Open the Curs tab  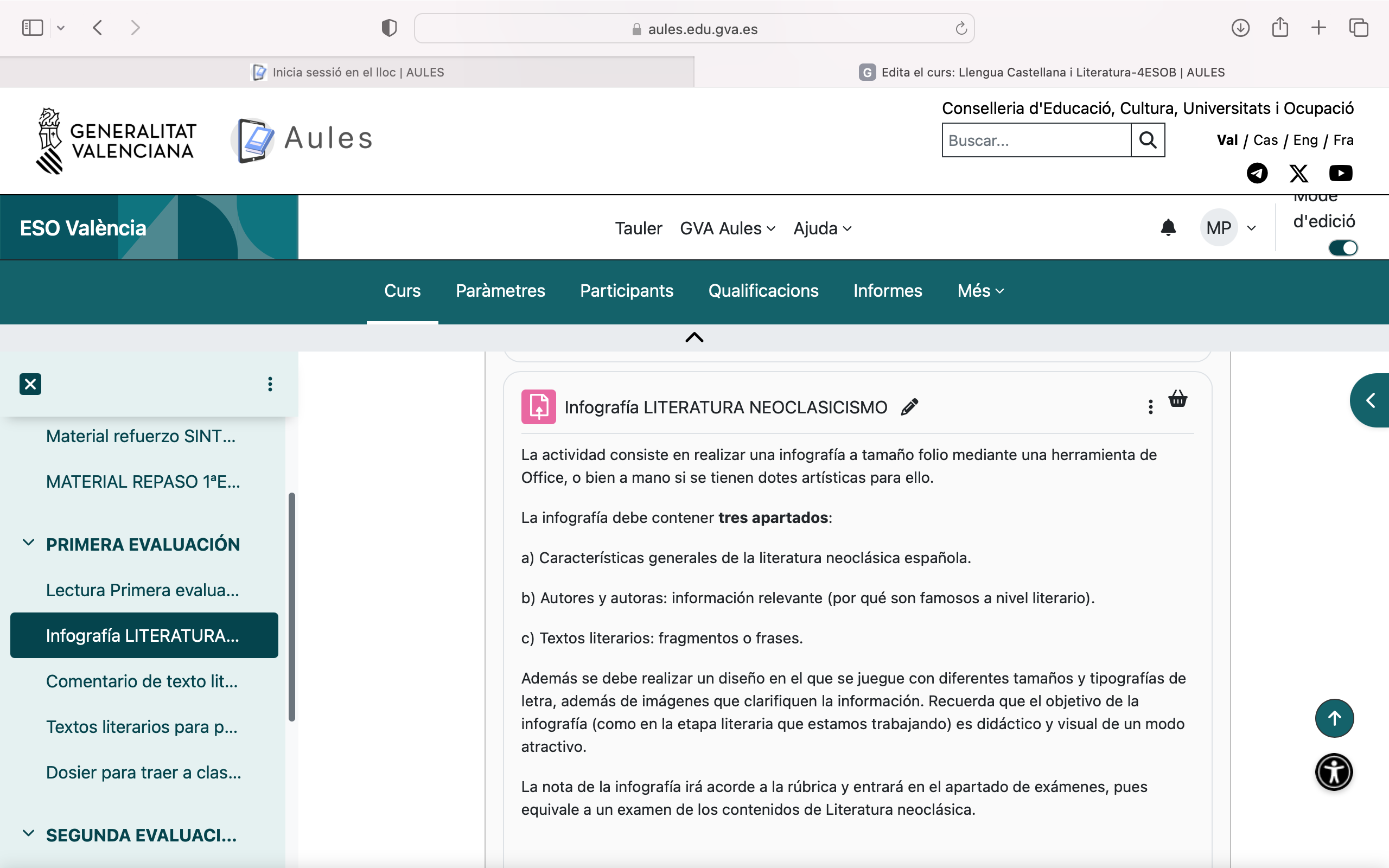point(403,291)
